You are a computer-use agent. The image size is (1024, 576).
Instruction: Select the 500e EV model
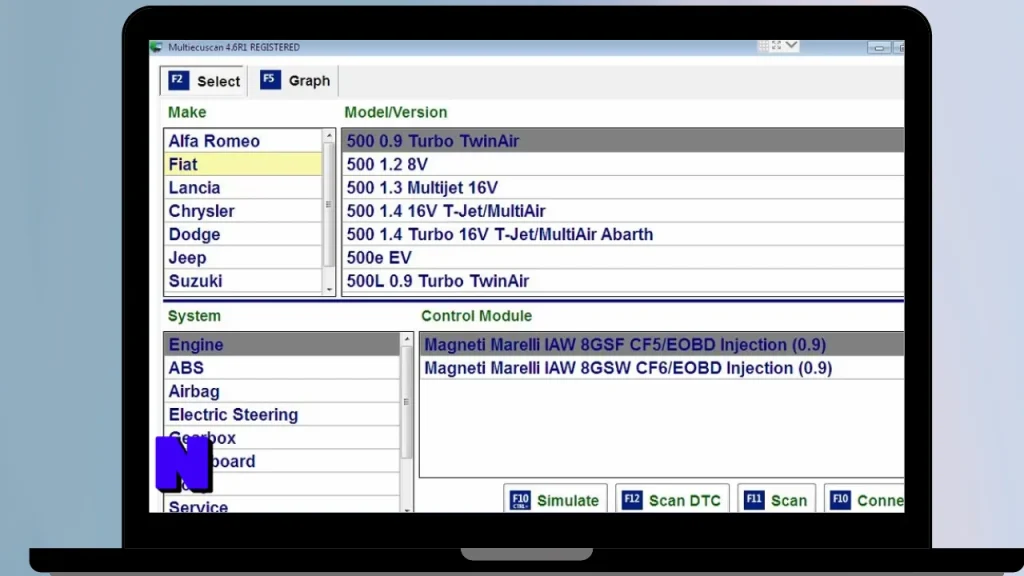(623, 258)
